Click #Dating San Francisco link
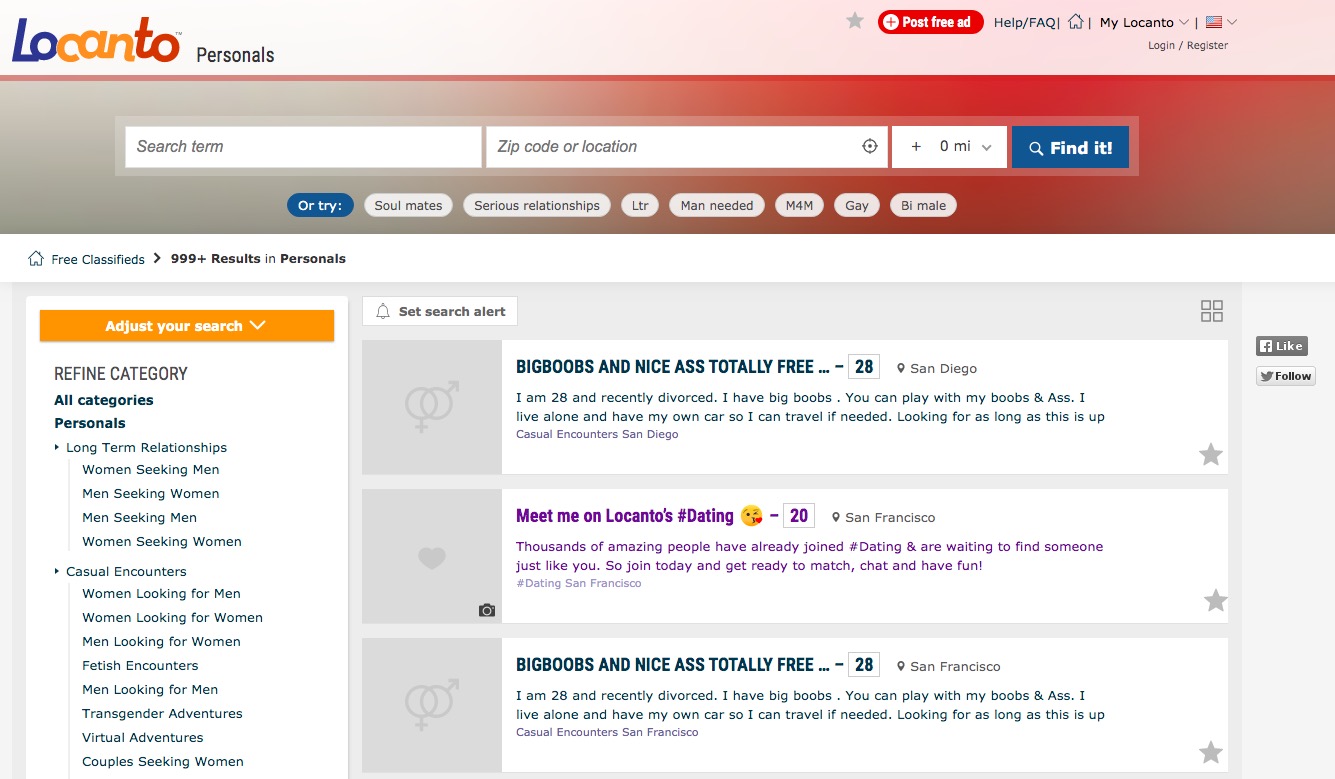 pyautogui.click(x=579, y=583)
